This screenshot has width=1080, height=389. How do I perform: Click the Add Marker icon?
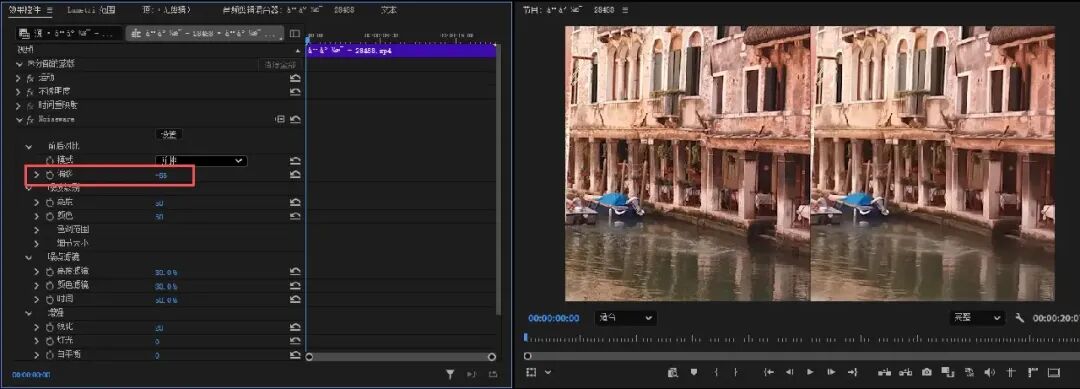[694, 372]
